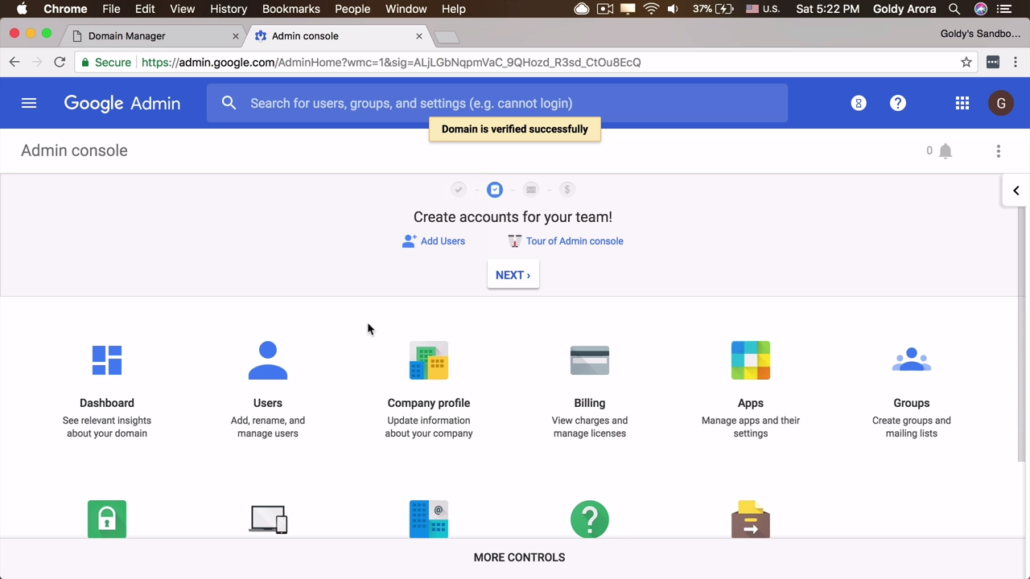Reload the page in Chrome
1030x579 pixels.
[x=60, y=62]
